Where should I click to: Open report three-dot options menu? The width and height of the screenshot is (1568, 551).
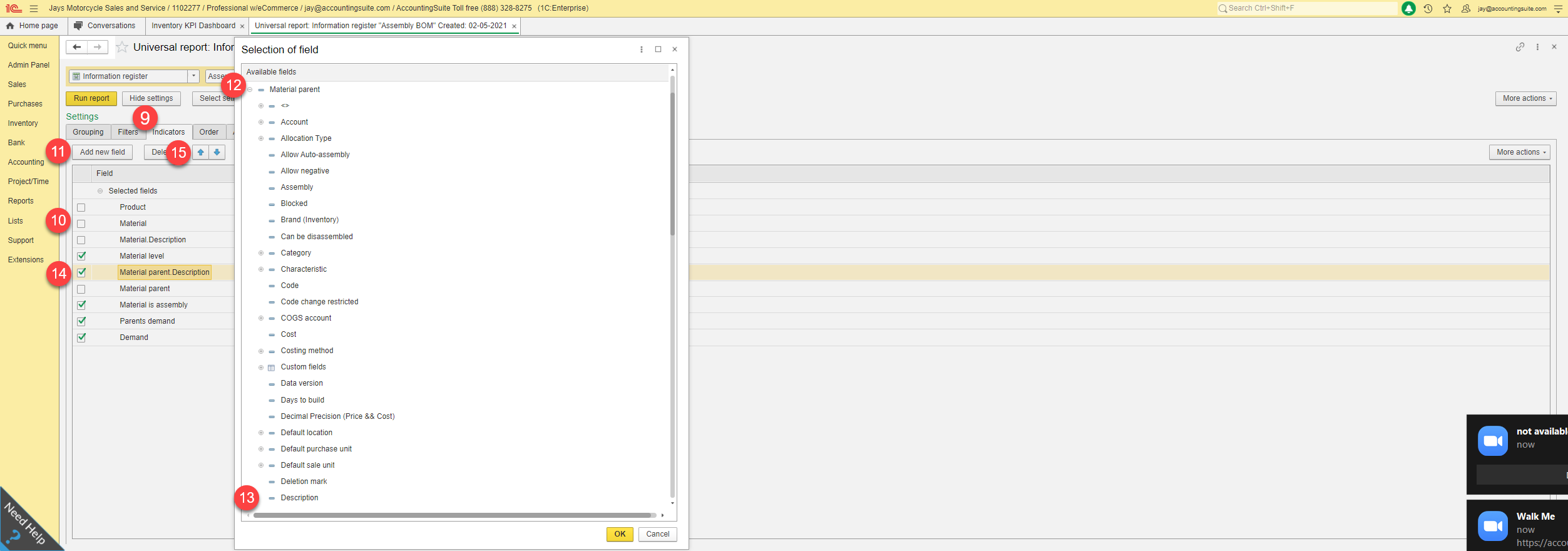1537,47
